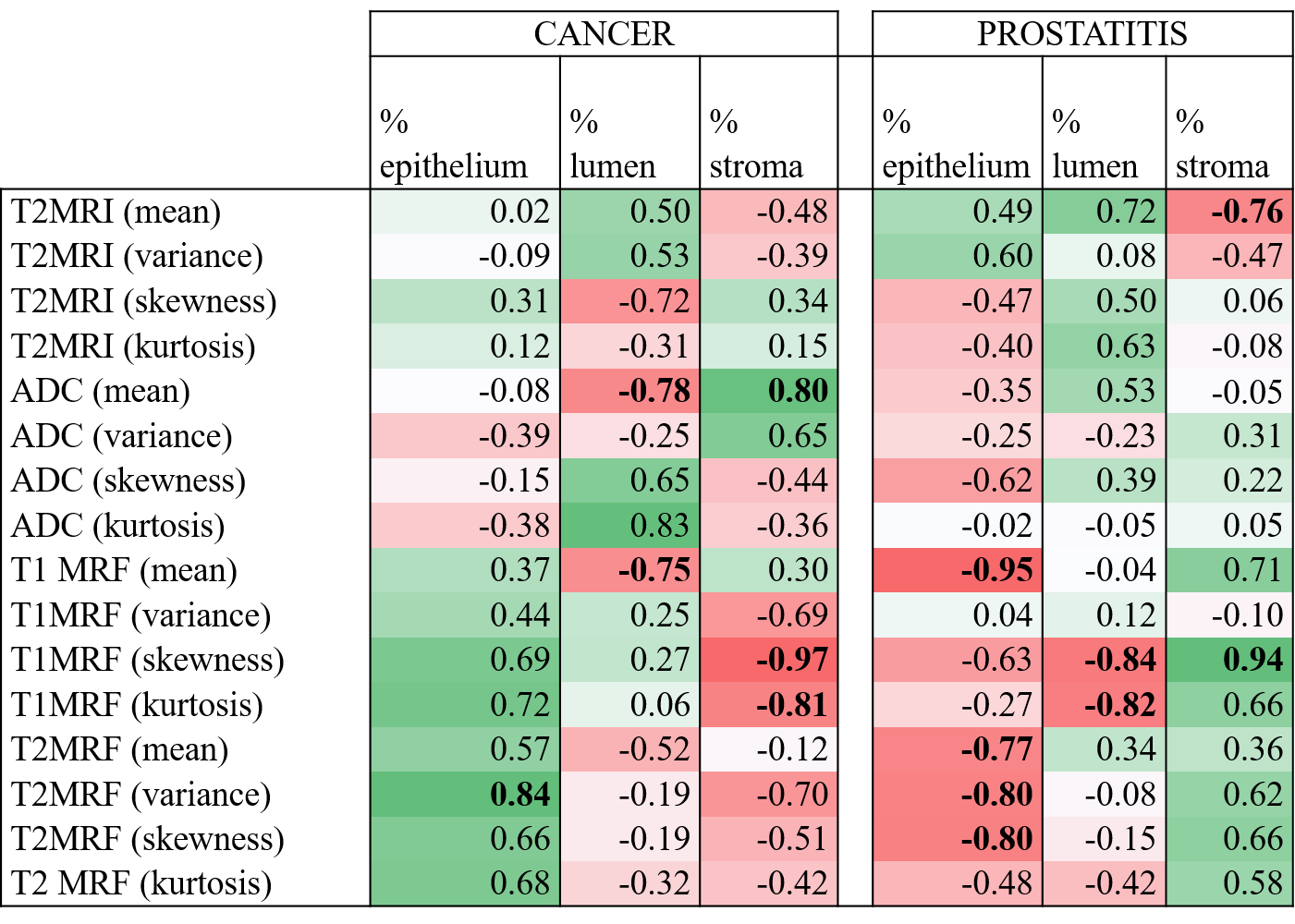This screenshot has height=924, width=1295.
Task: Select the 0.83 cell in ADC (kurtosis)
Action: (x=659, y=526)
